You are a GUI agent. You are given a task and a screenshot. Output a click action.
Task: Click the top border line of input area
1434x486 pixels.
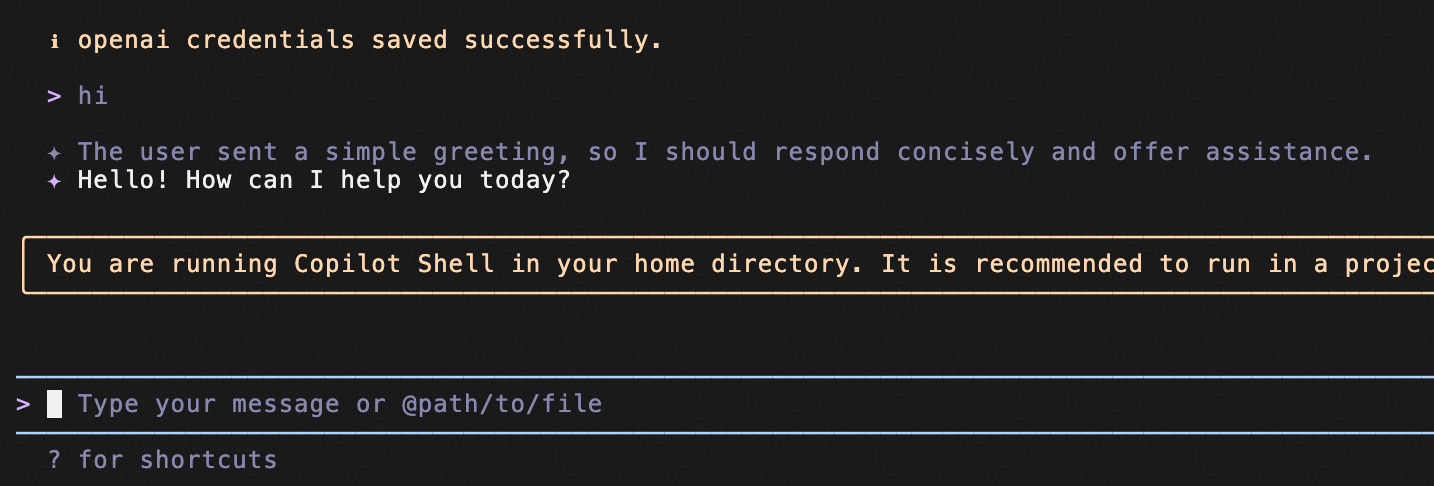(x=725, y=377)
